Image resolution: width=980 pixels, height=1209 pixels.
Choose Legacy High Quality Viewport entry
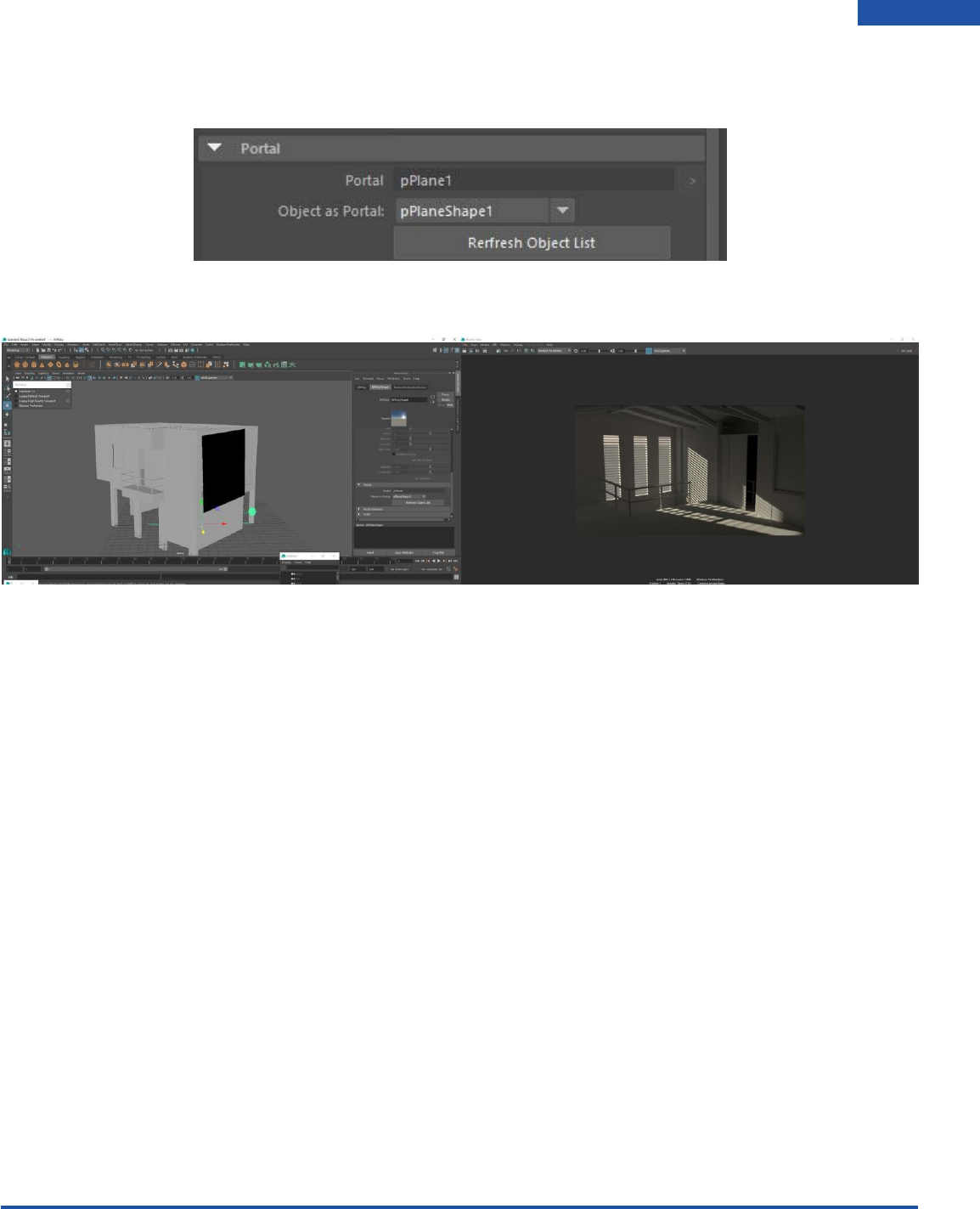point(42,401)
